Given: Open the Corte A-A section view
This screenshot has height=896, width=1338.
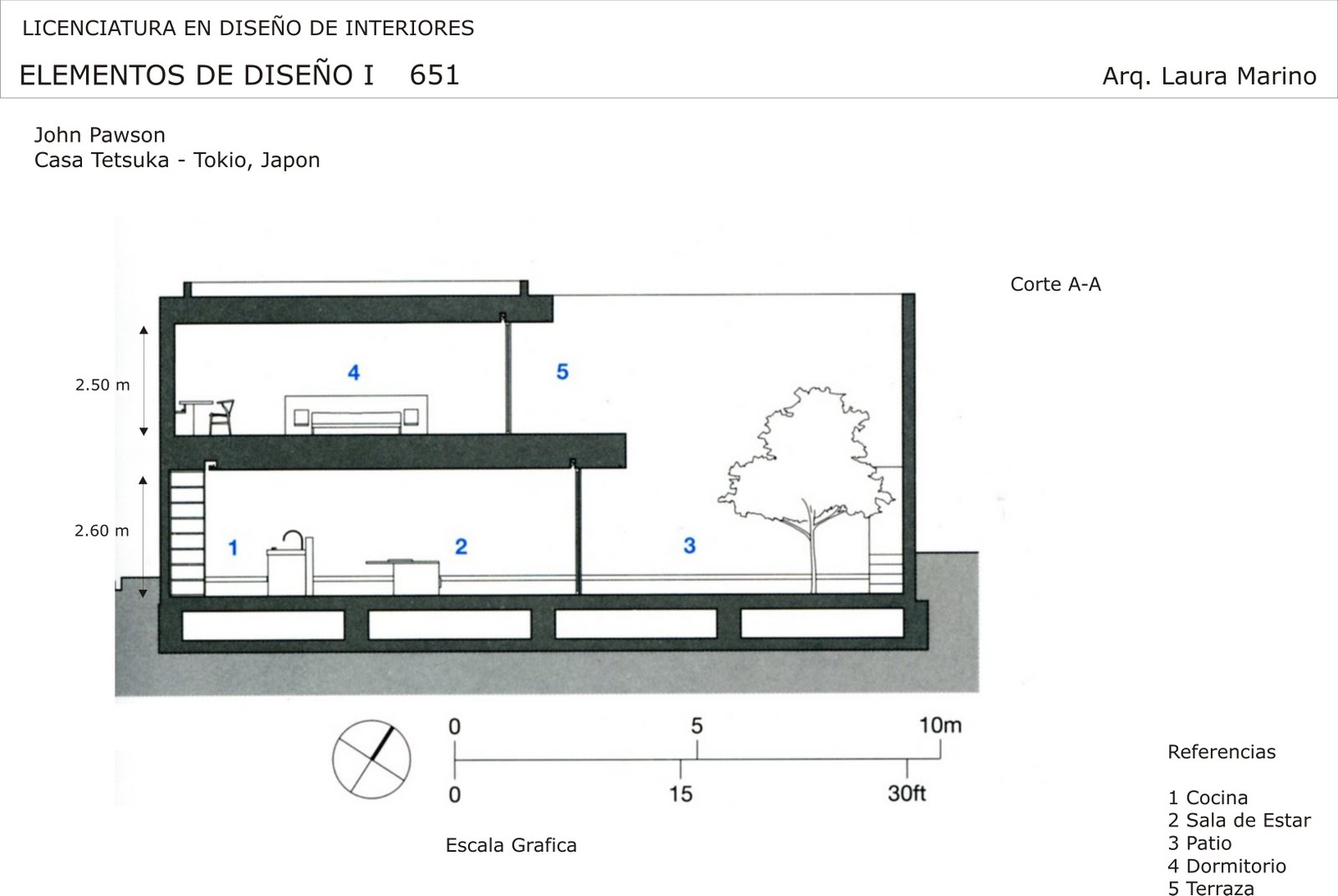Looking at the screenshot, I should (x=1056, y=284).
